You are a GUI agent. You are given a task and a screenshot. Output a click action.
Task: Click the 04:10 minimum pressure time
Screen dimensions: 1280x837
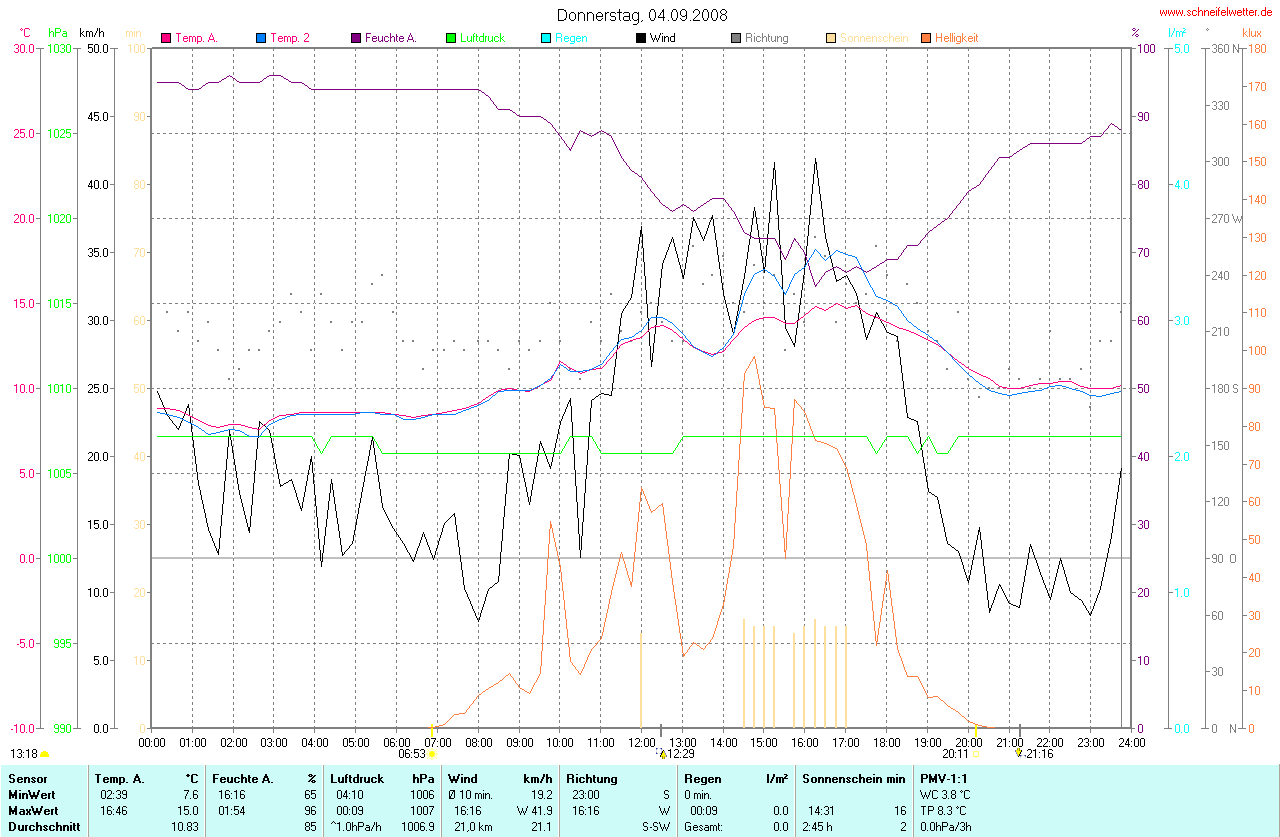point(350,794)
